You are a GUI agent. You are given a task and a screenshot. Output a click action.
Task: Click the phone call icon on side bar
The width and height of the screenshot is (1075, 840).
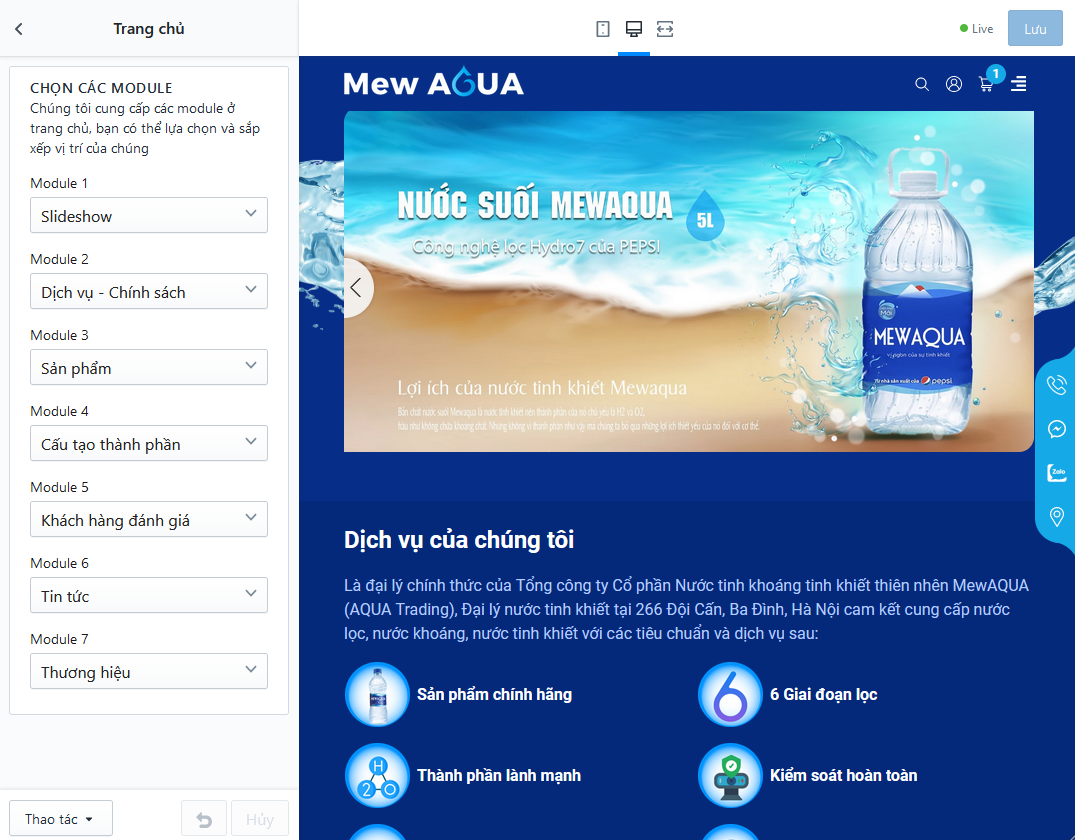tap(1056, 385)
